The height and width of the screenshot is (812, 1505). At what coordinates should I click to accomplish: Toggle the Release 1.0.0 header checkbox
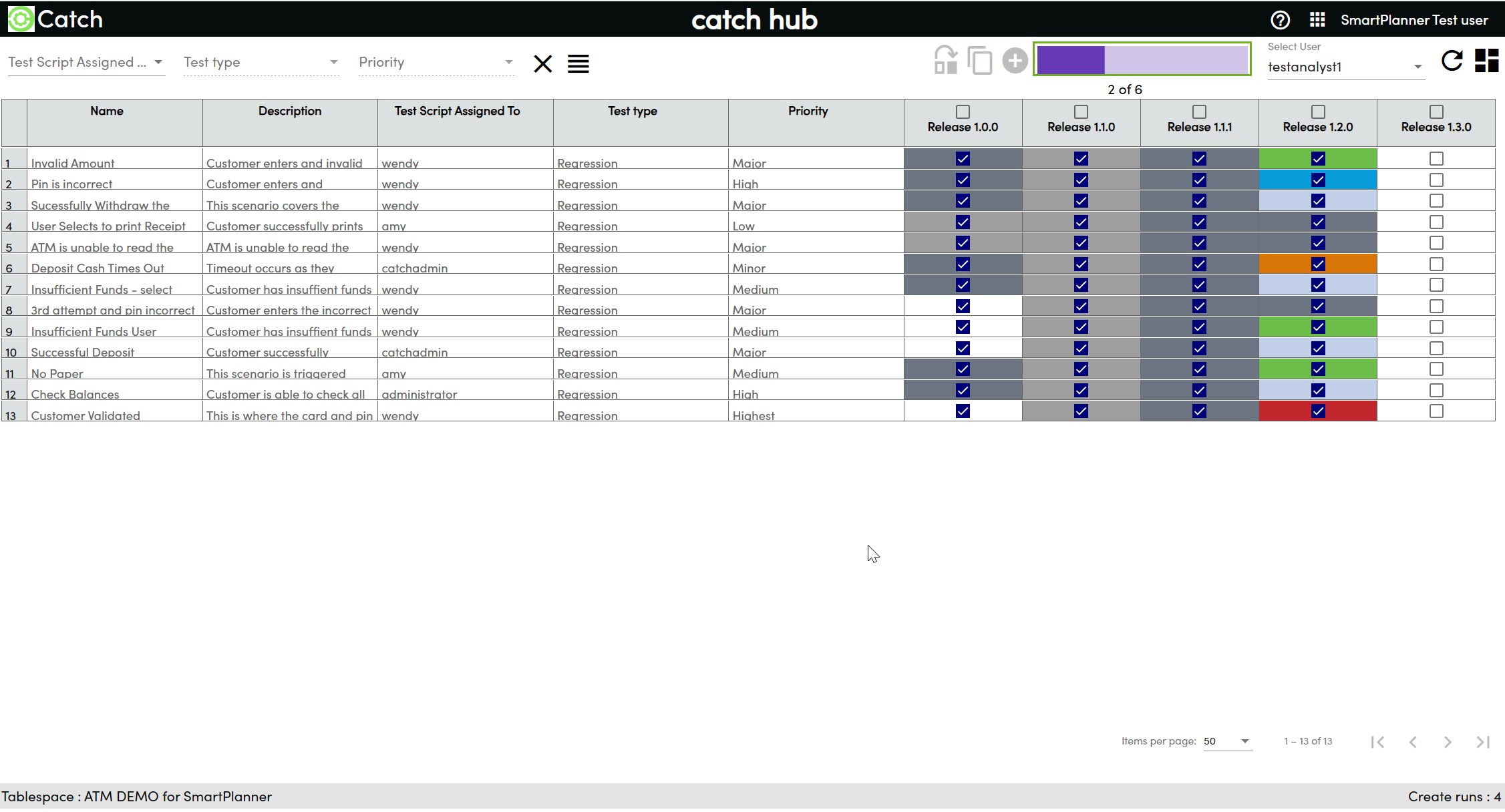[962, 112]
